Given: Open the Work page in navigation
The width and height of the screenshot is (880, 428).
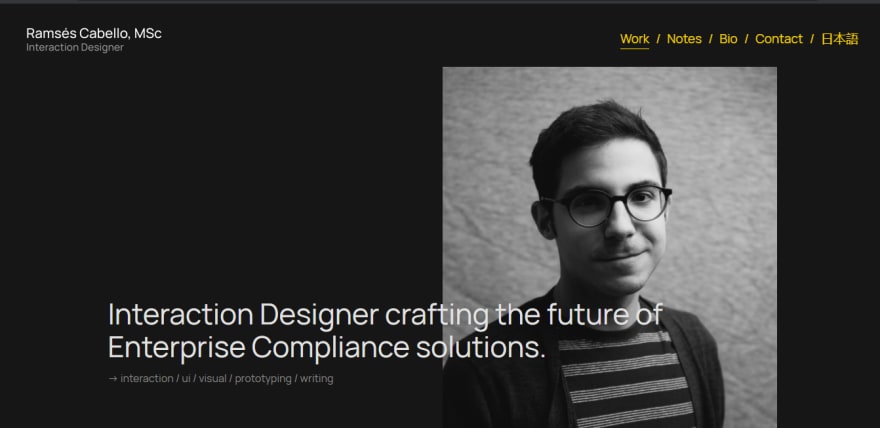Looking at the screenshot, I should (634, 39).
